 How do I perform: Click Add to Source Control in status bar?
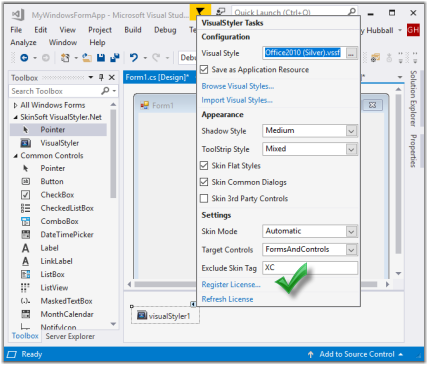pyautogui.click(x=357, y=354)
